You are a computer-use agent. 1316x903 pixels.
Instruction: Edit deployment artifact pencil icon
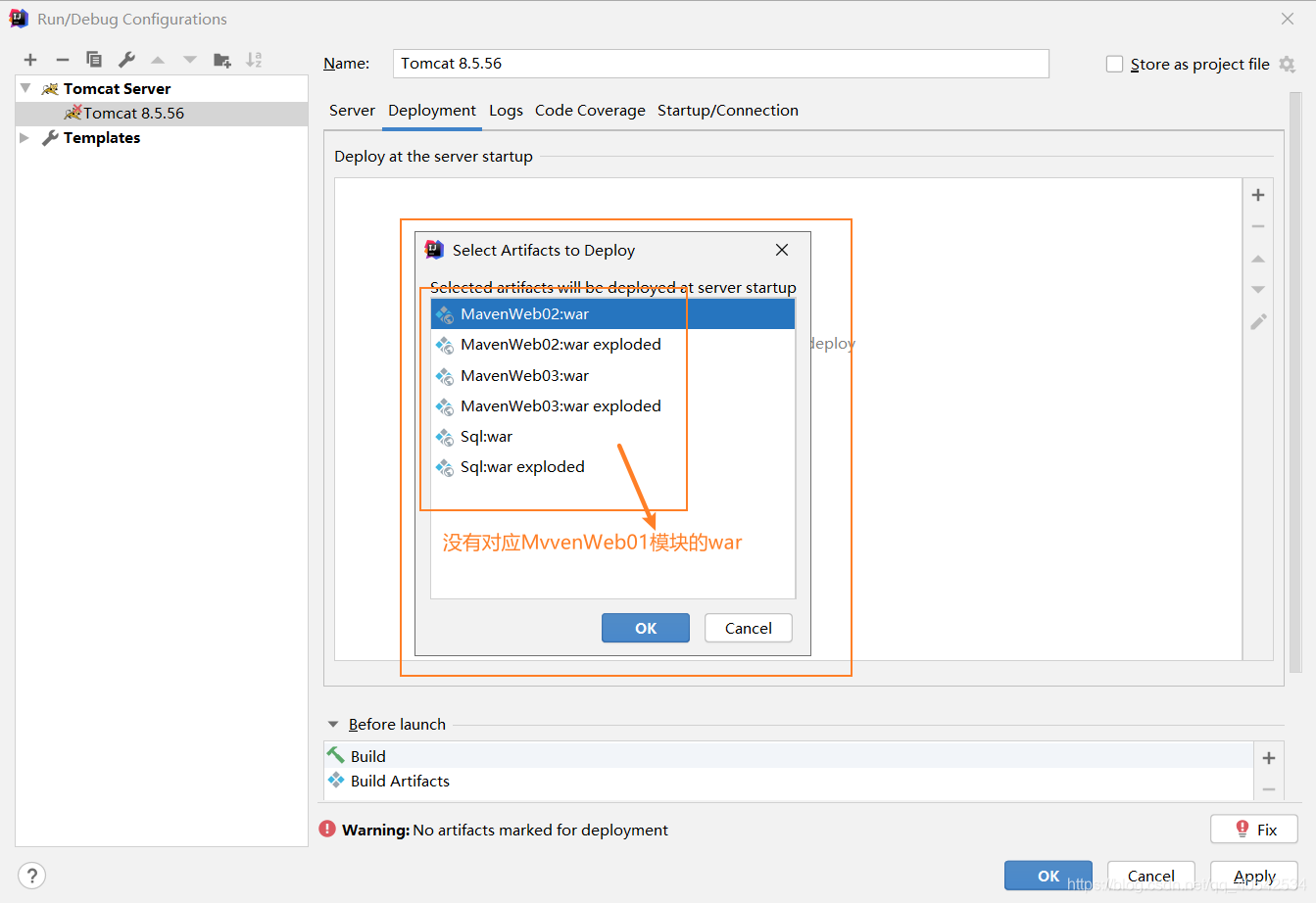(1258, 322)
